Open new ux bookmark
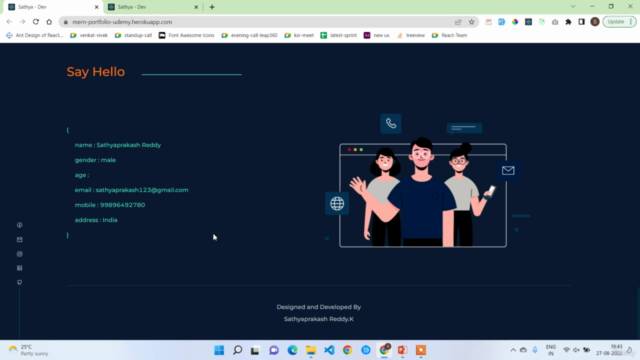 click(x=376, y=36)
